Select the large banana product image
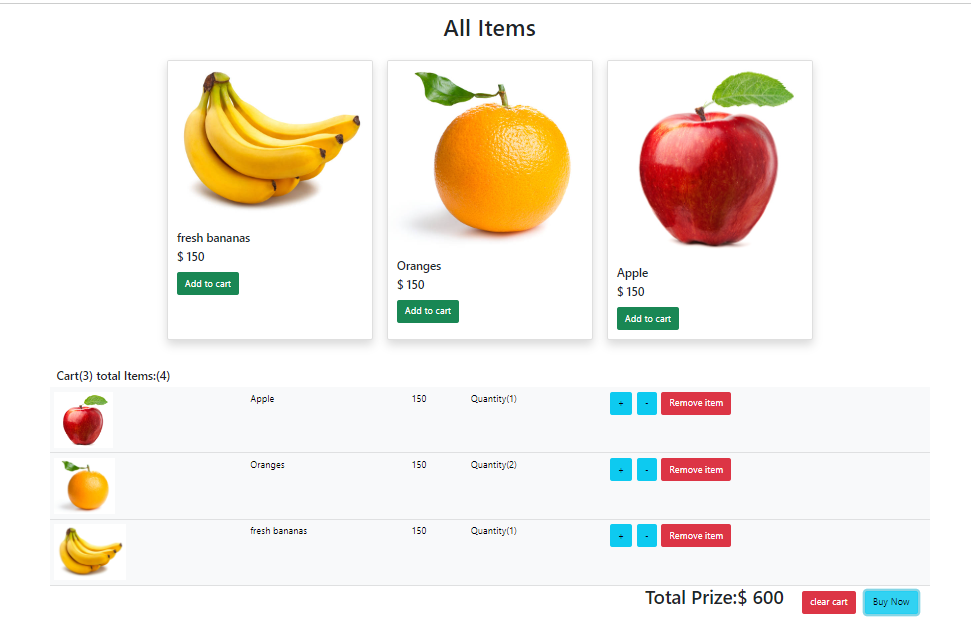Image resolution: width=971 pixels, height=629 pixels. tap(270, 140)
